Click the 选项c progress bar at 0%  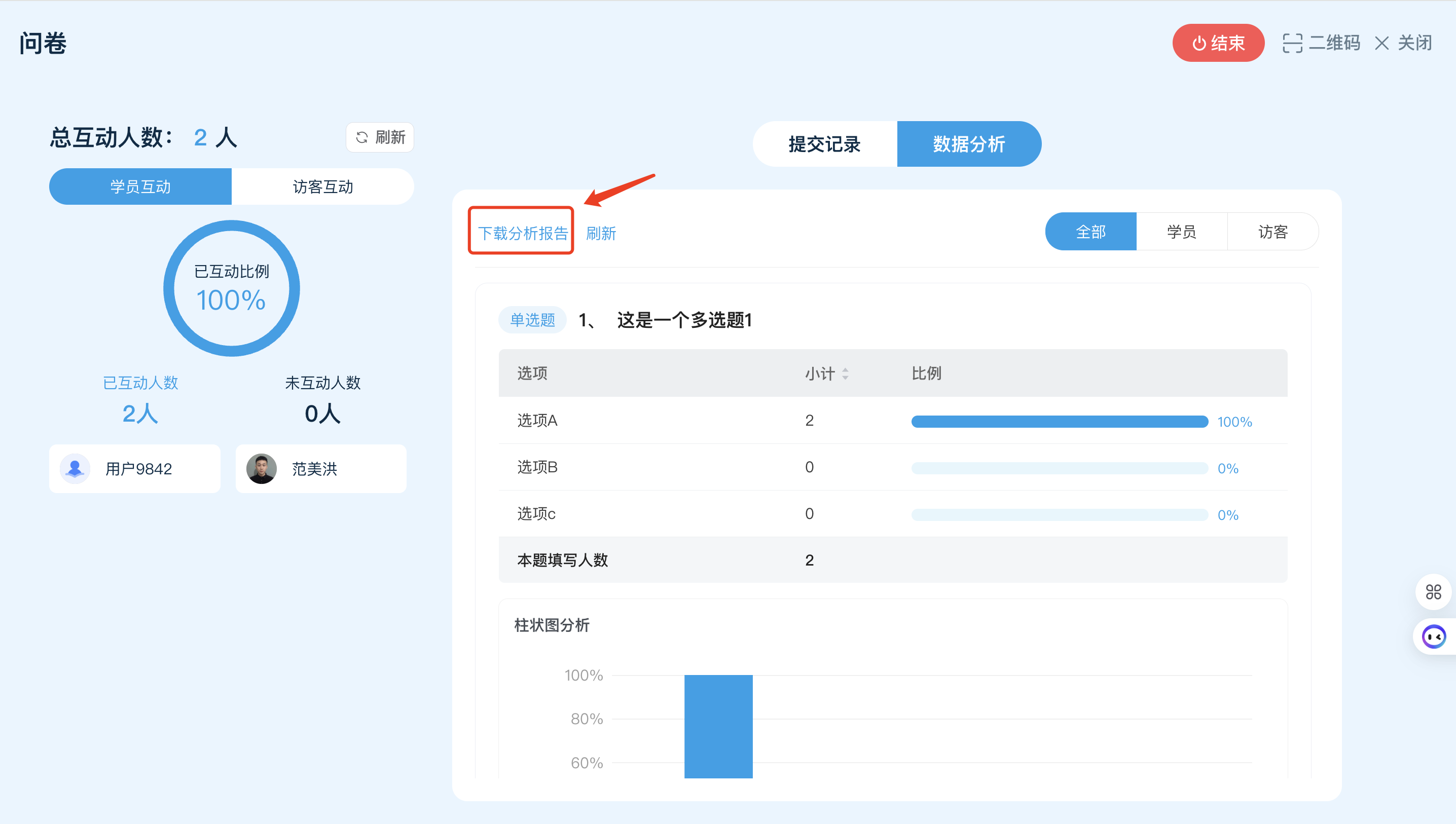tap(1060, 515)
